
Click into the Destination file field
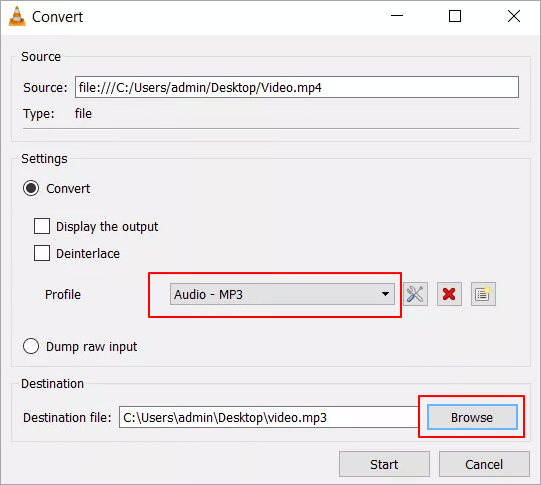[268, 417]
